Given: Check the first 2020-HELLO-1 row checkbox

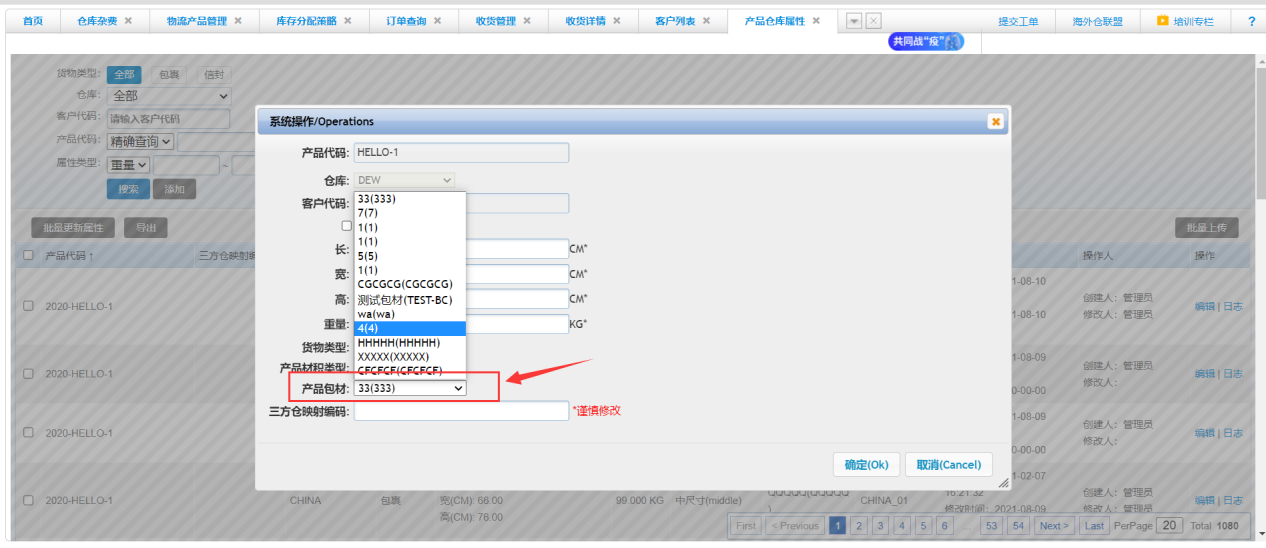Looking at the screenshot, I should (28, 306).
